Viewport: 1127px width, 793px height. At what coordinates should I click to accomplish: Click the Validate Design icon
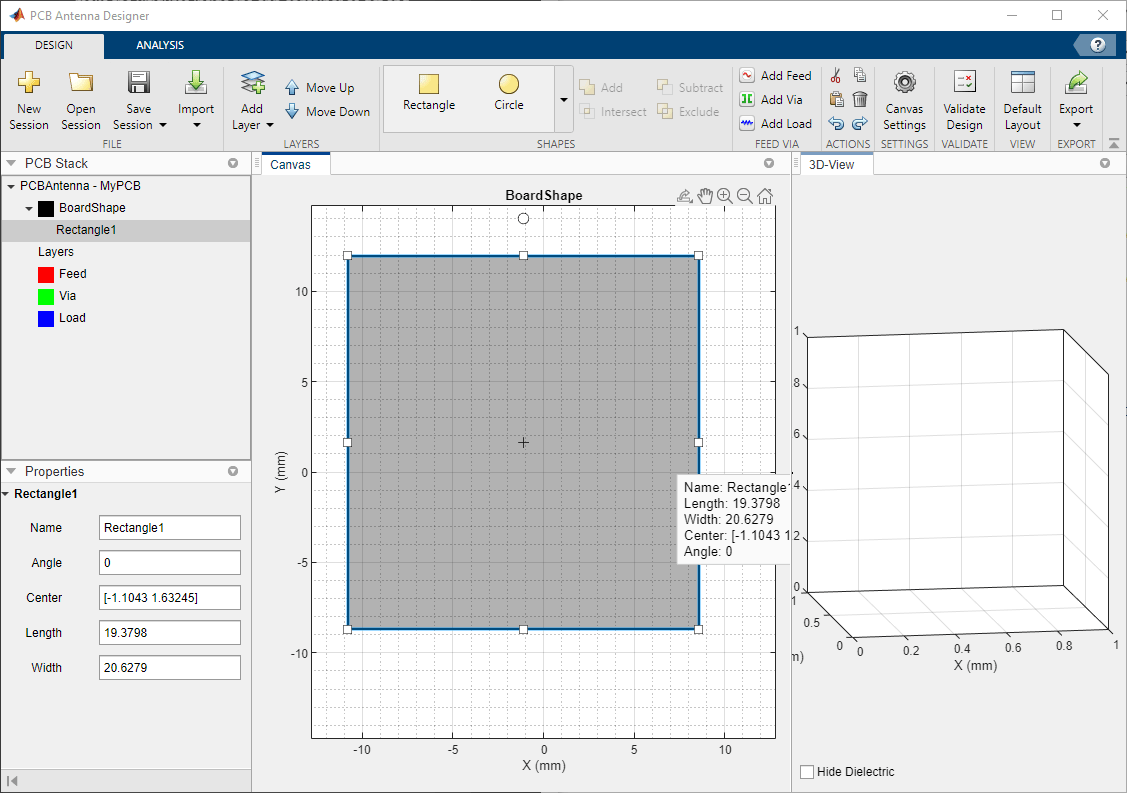964,84
